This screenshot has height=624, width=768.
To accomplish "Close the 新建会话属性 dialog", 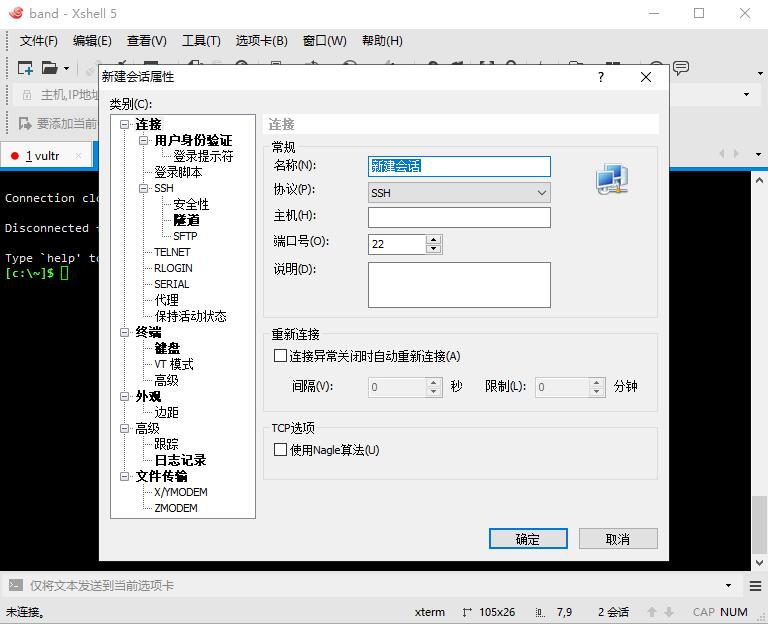I will (646, 77).
